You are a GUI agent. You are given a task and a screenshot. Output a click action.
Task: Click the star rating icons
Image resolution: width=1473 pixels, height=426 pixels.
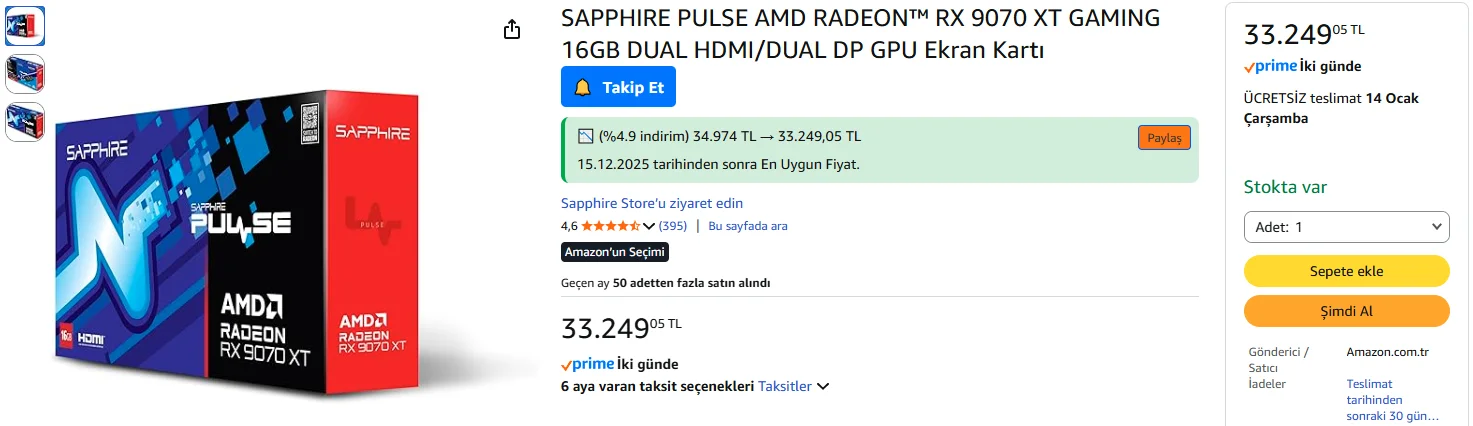pyautogui.click(x=610, y=226)
